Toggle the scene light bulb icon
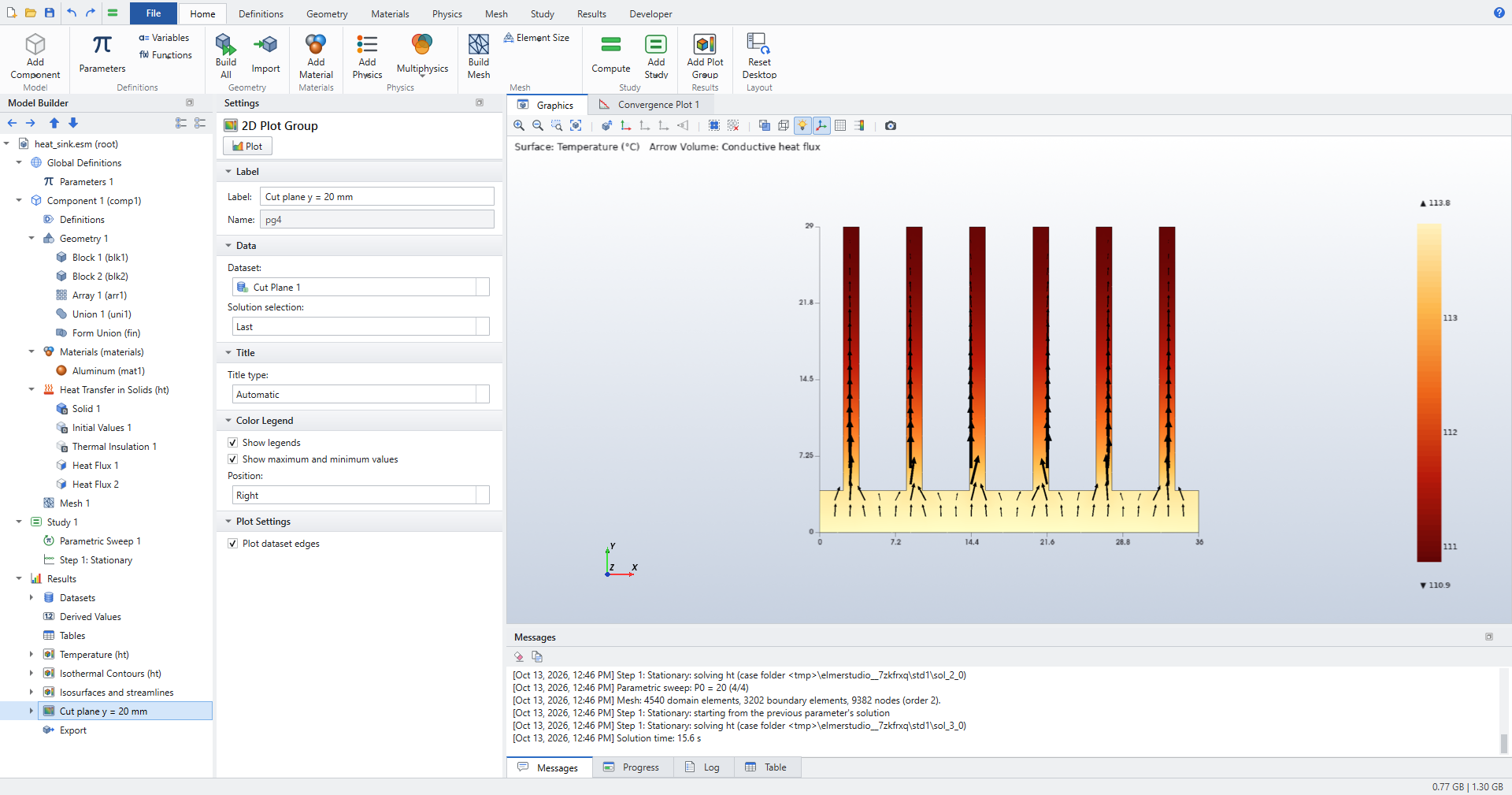Screen dimensions: 1512x795 pos(802,125)
